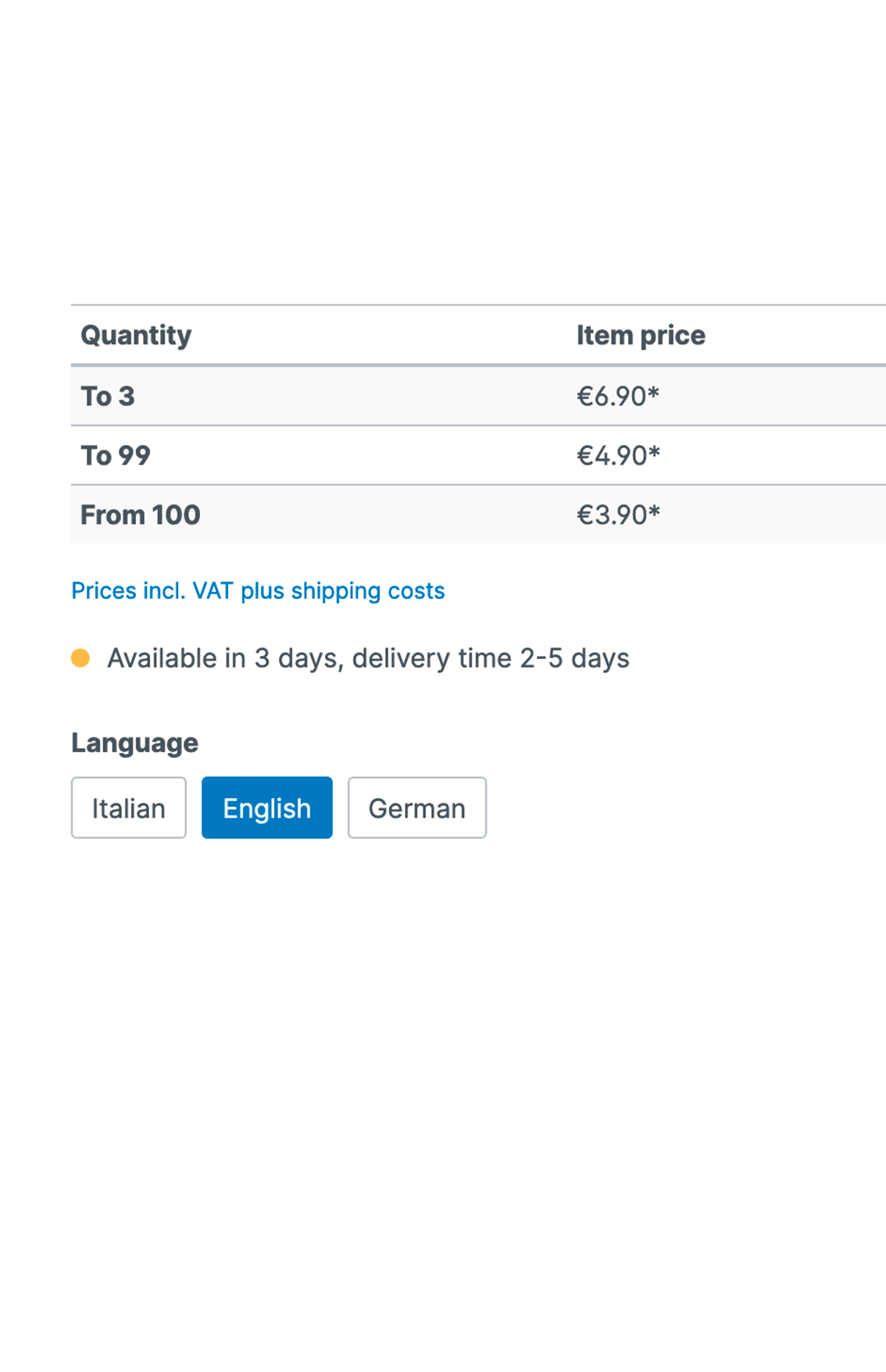Screen dimensions: 886x1372
Task: Click the Quantity column header
Action: tap(136, 335)
